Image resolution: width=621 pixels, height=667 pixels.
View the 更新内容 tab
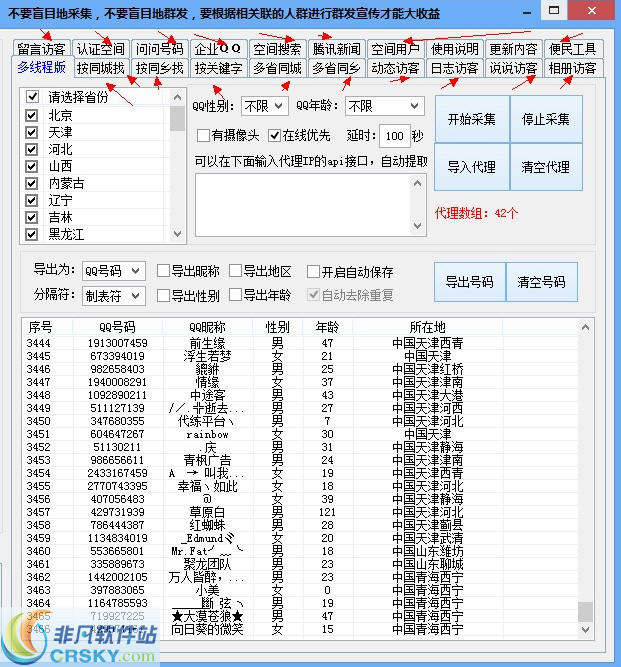(513, 49)
